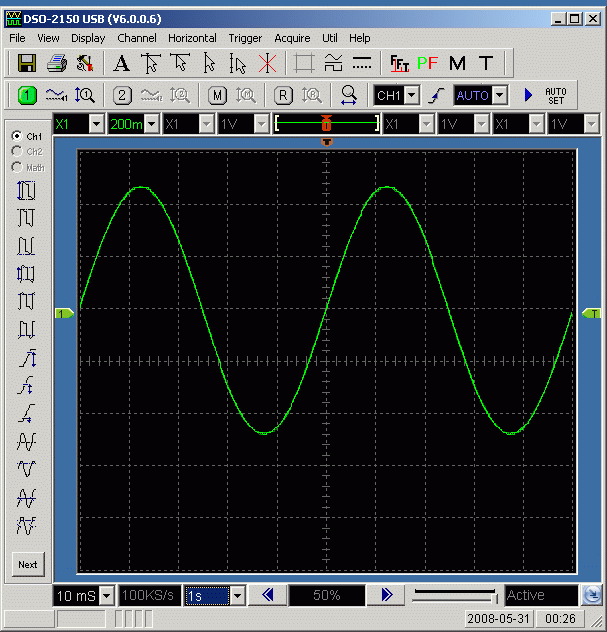Image resolution: width=607 pixels, height=632 pixels.
Task: Click the trigger slope edge icon
Action: (x=435, y=96)
